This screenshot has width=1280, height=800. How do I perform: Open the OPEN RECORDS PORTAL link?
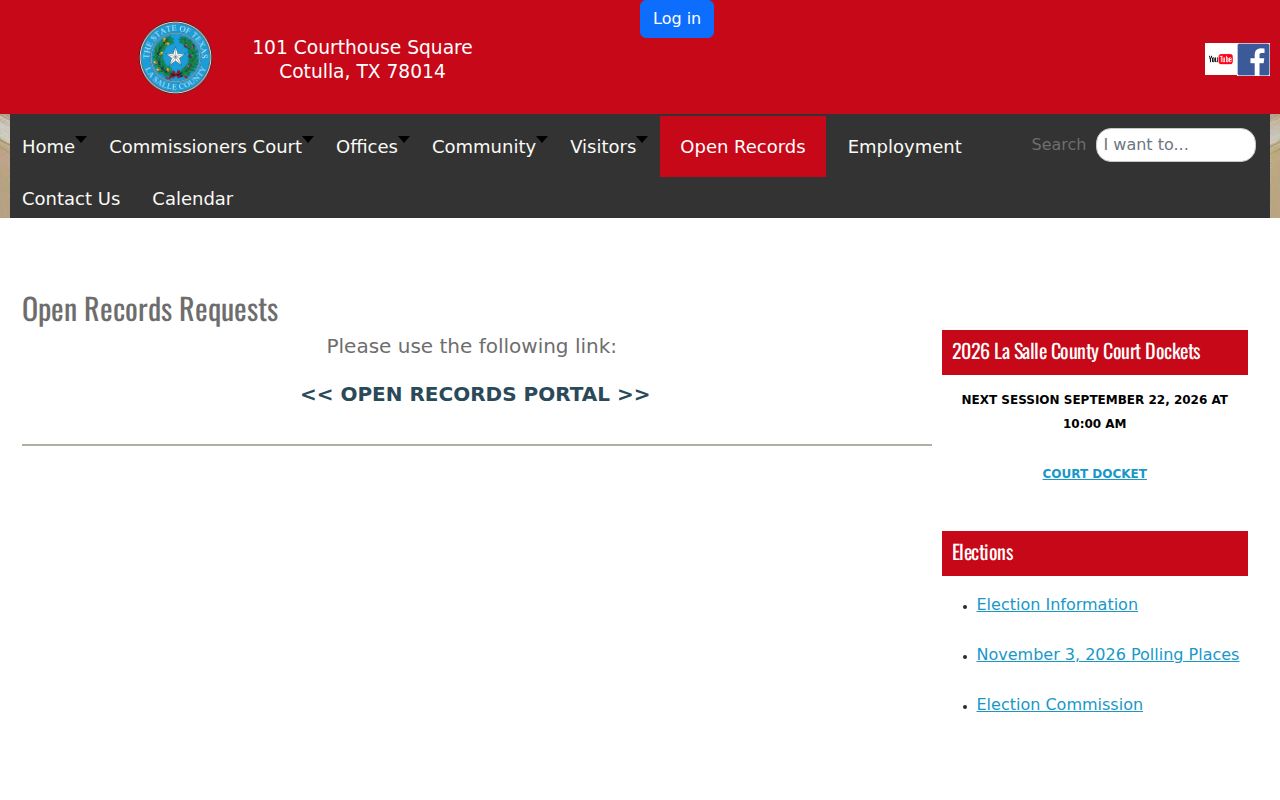tap(475, 394)
